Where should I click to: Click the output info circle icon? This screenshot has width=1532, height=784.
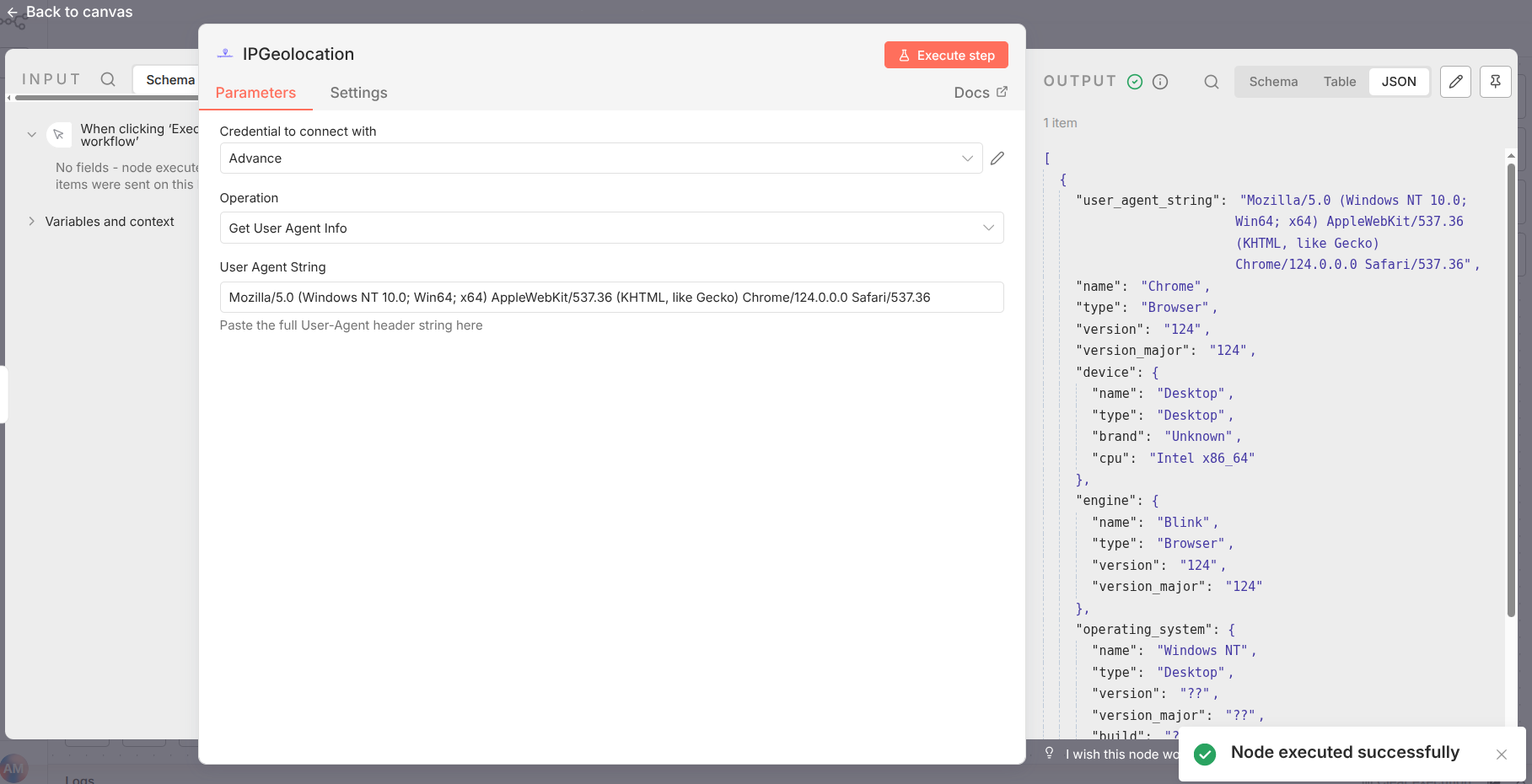click(x=1160, y=82)
